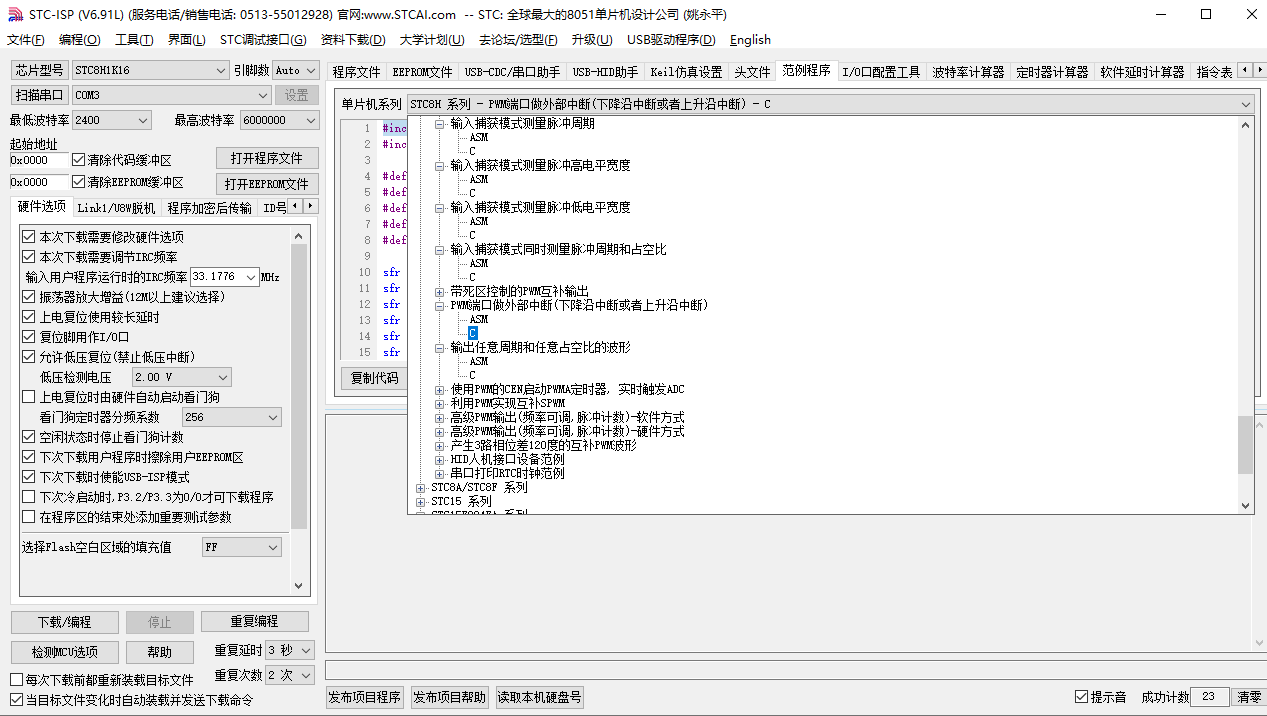Toggle 振荡器放大增益 checkbox

click(x=29, y=297)
